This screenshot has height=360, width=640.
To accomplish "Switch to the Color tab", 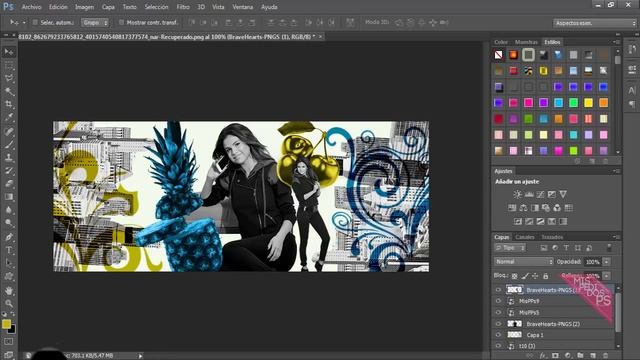I will (x=501, y=42).
